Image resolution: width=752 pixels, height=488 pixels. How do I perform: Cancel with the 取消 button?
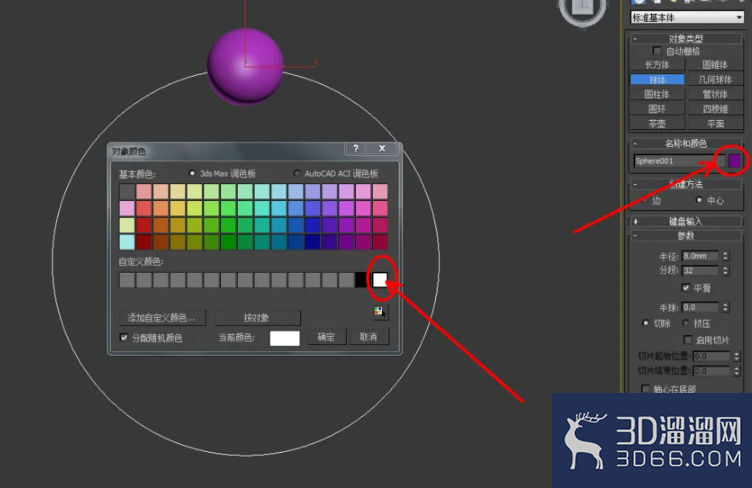click(x=368, y=337)
